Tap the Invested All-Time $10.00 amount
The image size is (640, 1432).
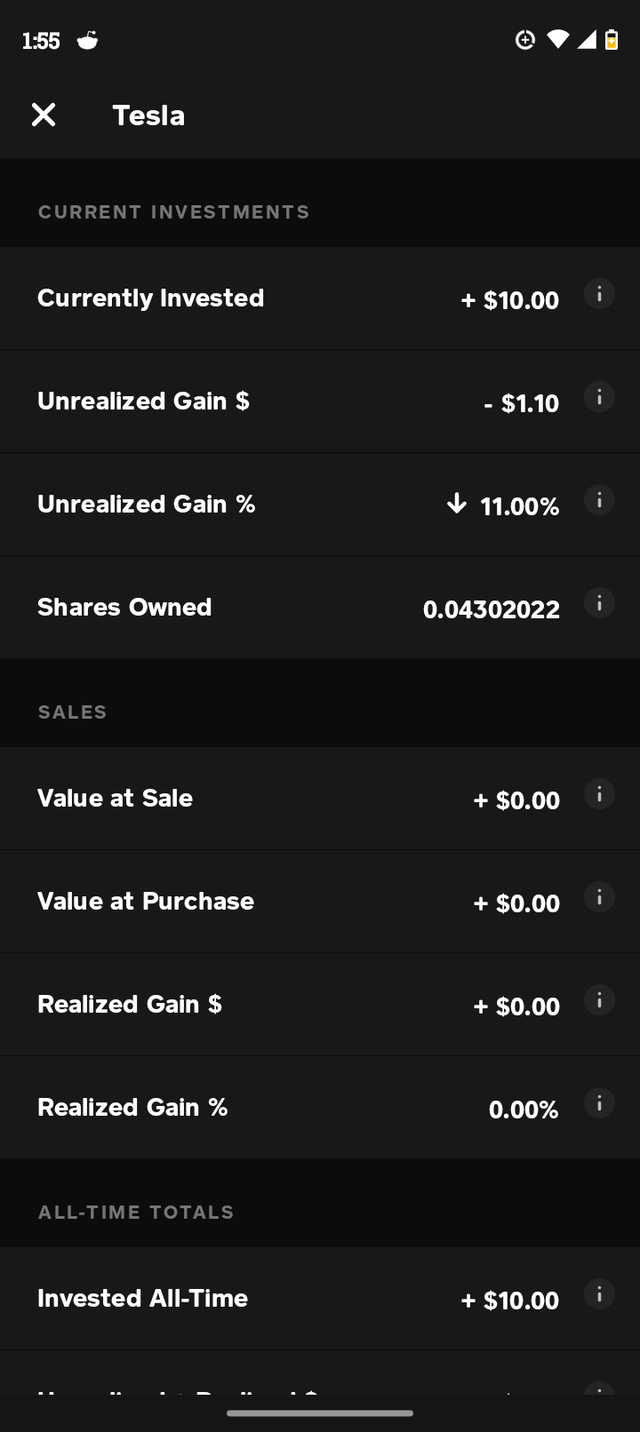click(x=510, y=1300)
